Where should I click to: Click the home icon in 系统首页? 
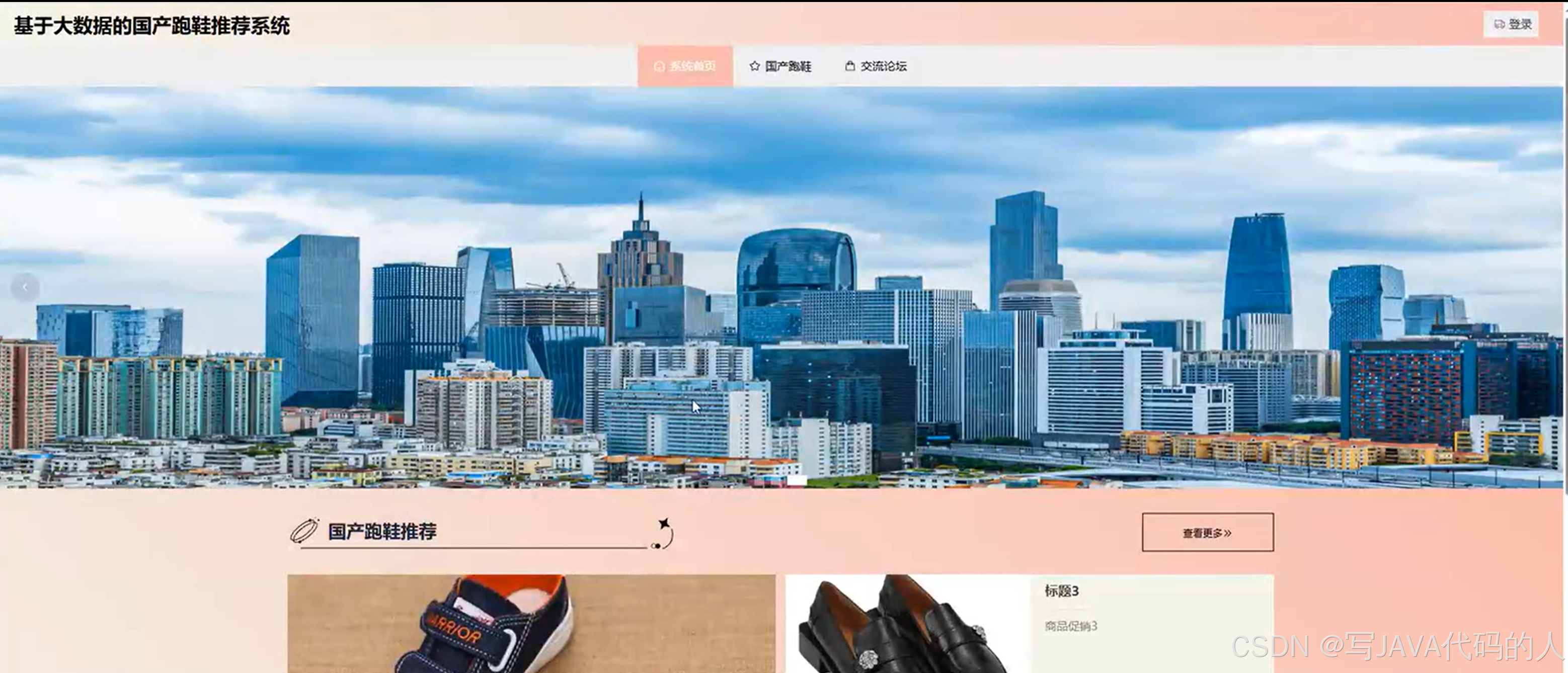click(659, 66)
